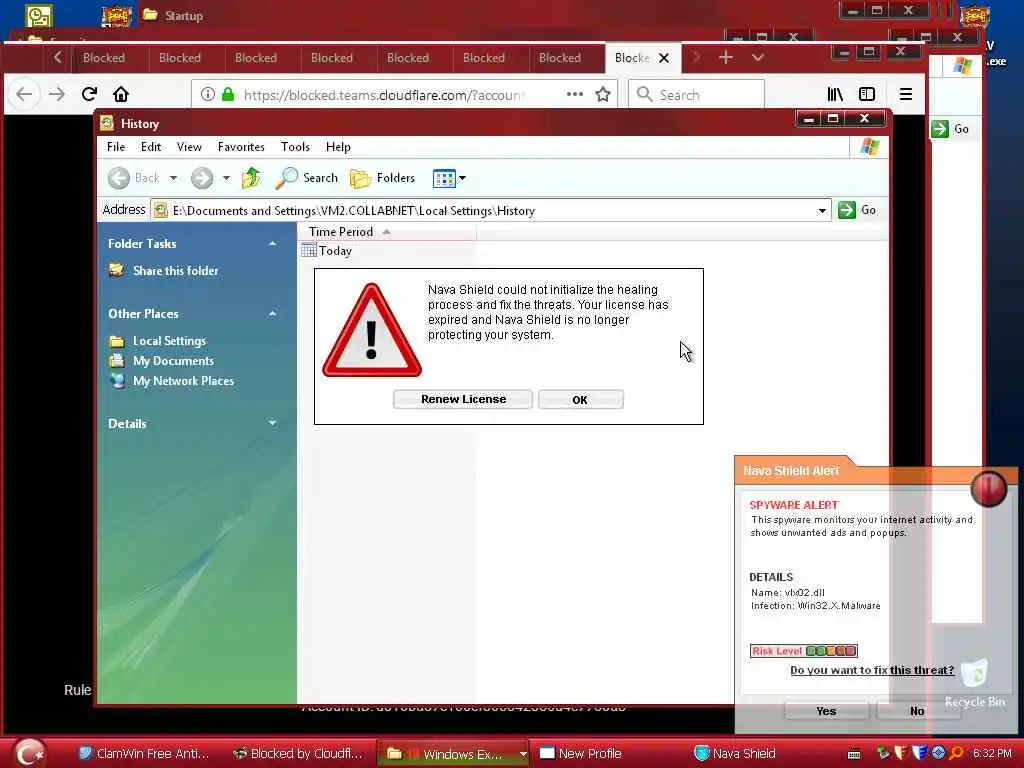Click Go button beside History address bar
This screenshot has height=768, width=1024.
click(x=857, y=210)
